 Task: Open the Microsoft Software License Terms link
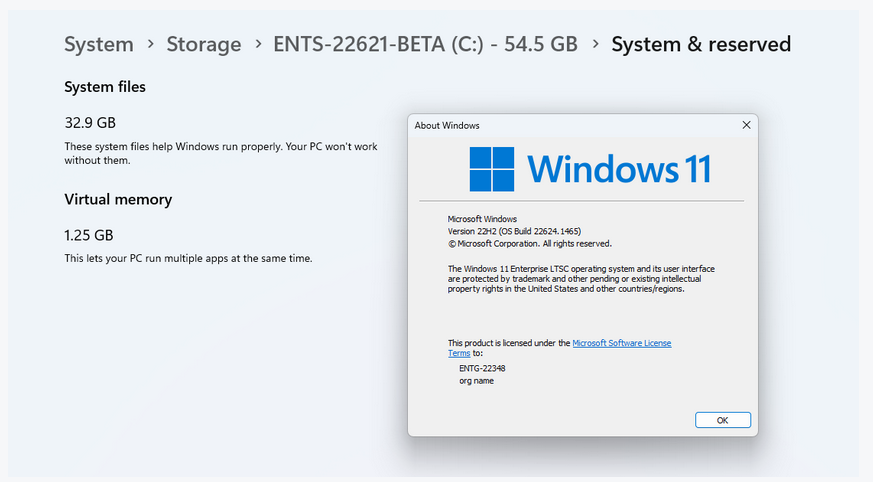coord(621,343)
